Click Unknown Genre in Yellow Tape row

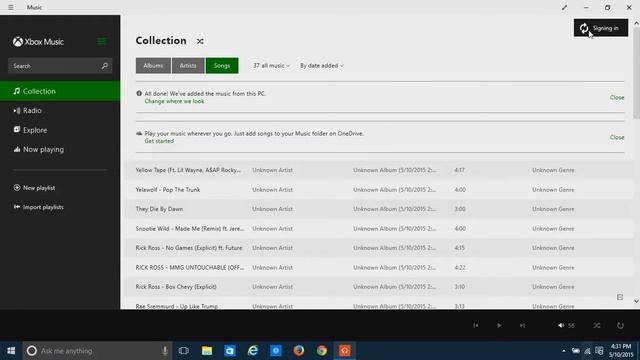(553, 170)
